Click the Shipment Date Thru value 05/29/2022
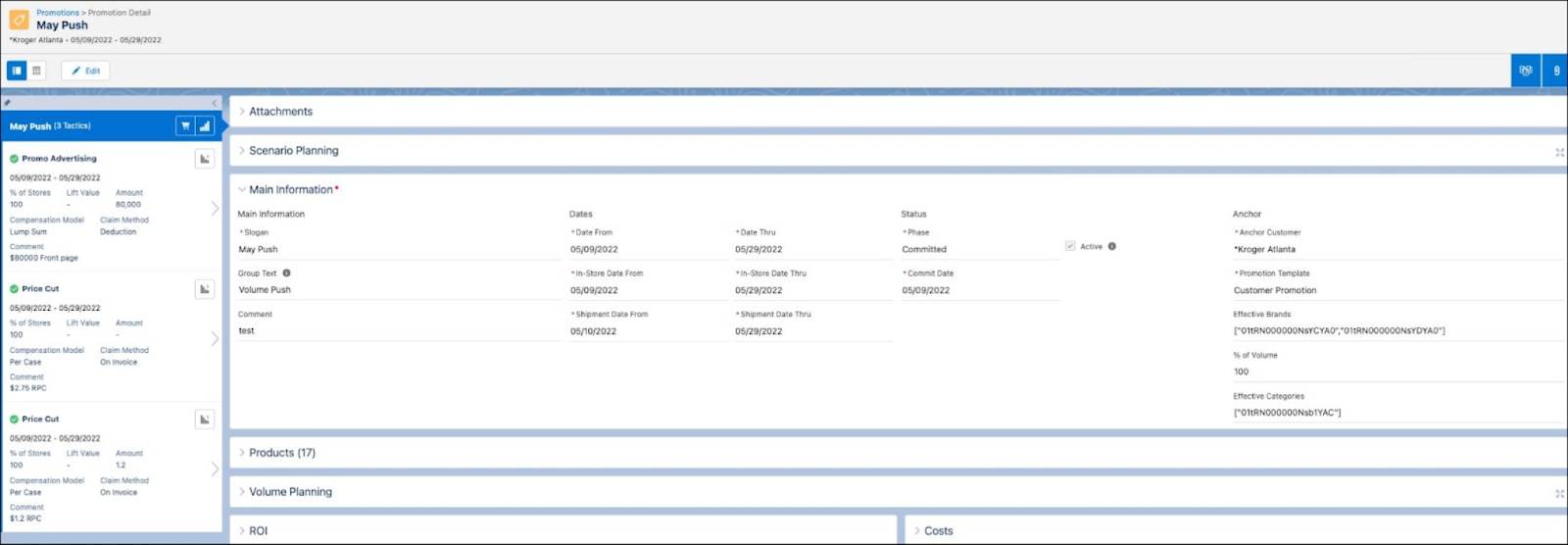 click(x=759, y=331)
